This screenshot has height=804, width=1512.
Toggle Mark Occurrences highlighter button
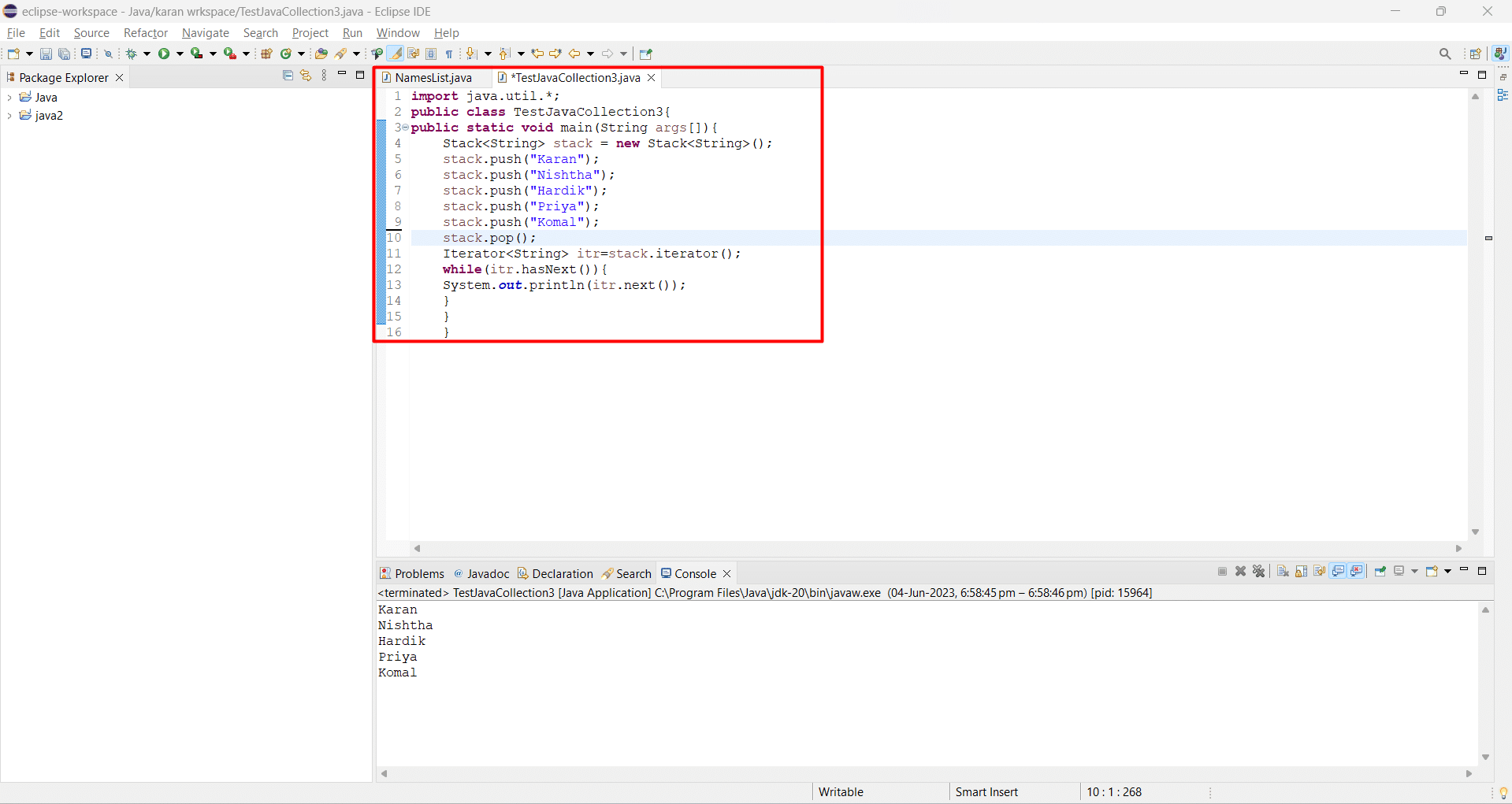tap(396, 54)
